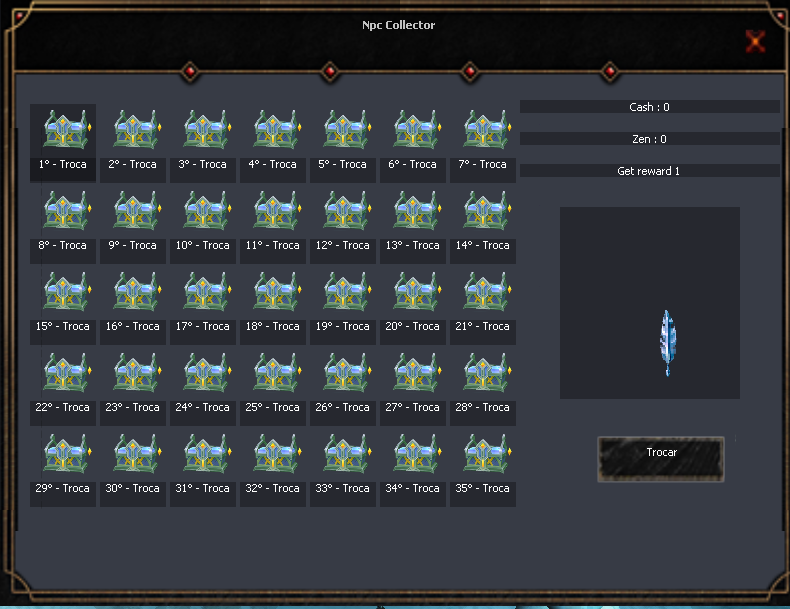790x609 pixels.
Task: Select the chest icon above 16° - Troca
Action: (x=137, y=292)
